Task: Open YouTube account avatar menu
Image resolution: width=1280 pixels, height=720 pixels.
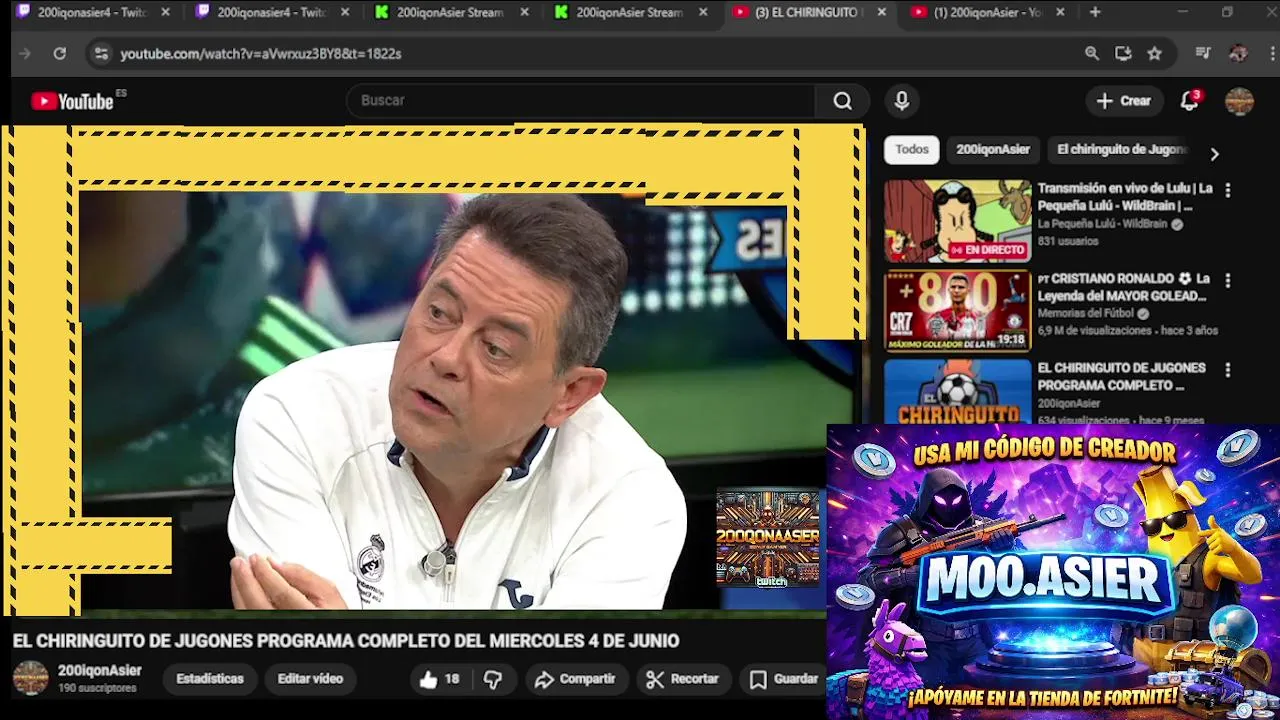Action: pos(1239,101)
